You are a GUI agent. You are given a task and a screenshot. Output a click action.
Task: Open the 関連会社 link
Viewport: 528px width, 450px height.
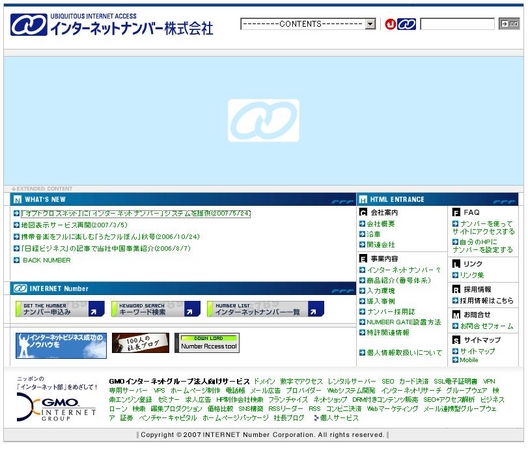pos(381,245)
